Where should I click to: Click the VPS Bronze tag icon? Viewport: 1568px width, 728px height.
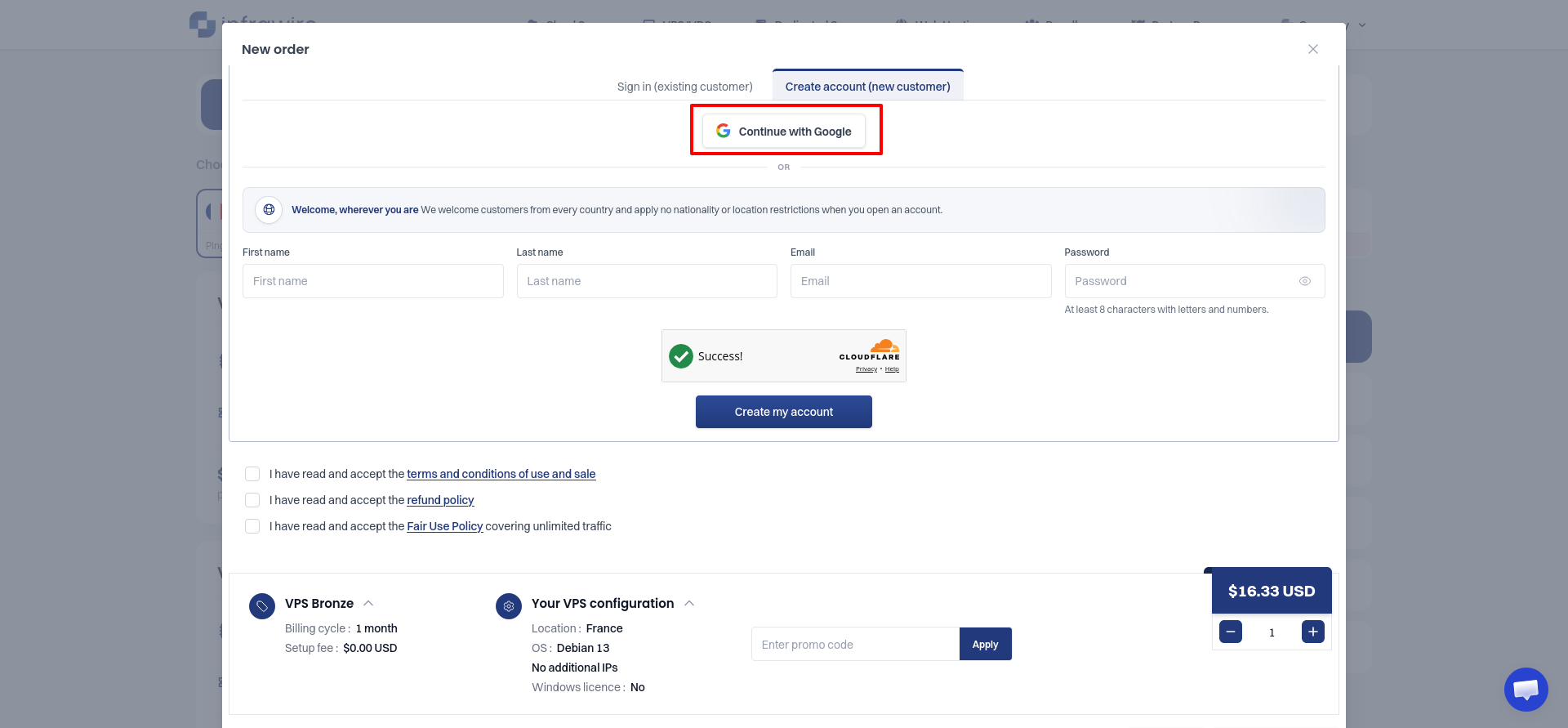click(262, 606)
